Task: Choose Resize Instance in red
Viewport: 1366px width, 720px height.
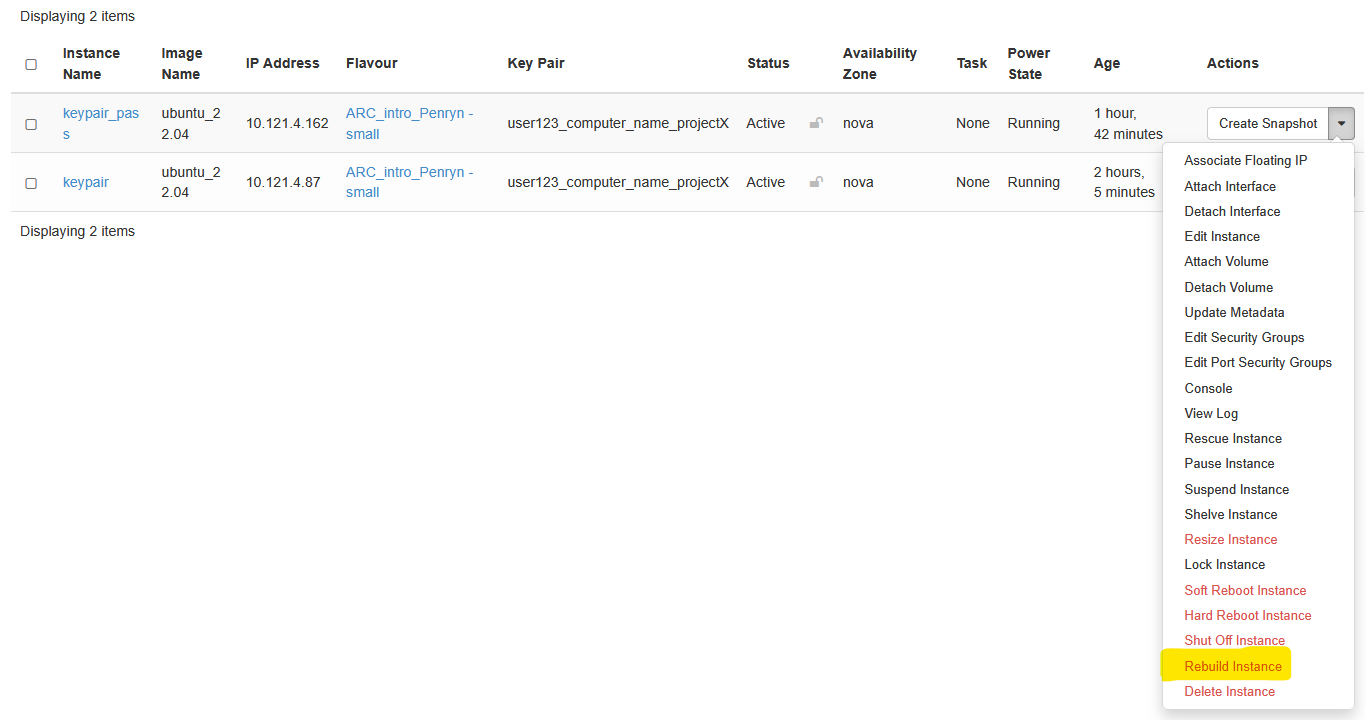Action: coord(1231,539)
